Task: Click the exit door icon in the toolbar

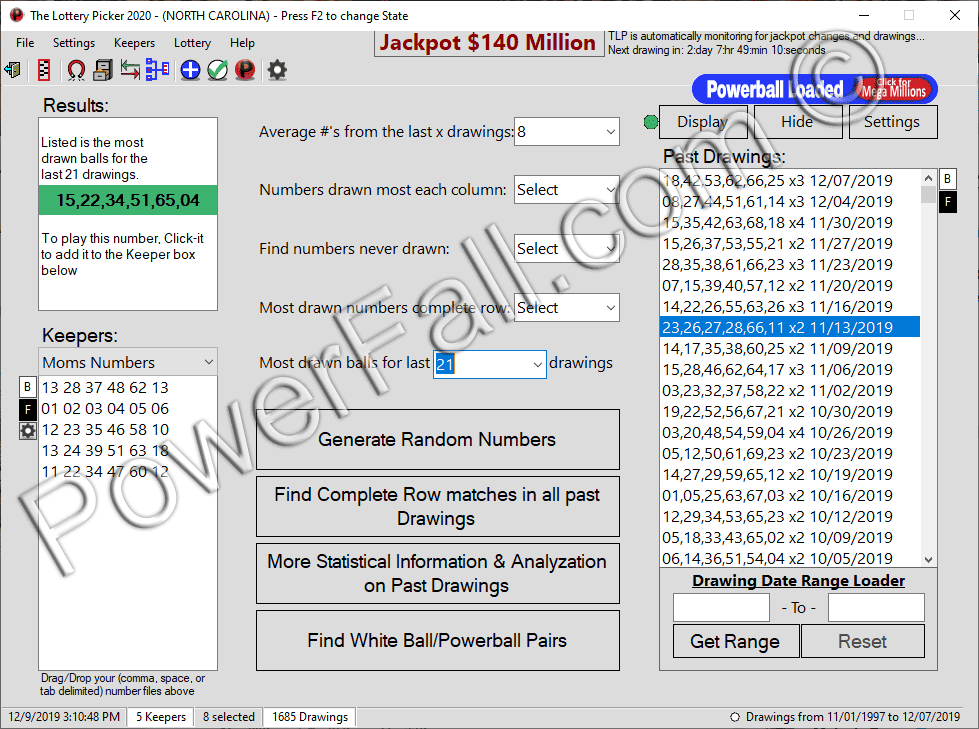Action: coord(12,70)
